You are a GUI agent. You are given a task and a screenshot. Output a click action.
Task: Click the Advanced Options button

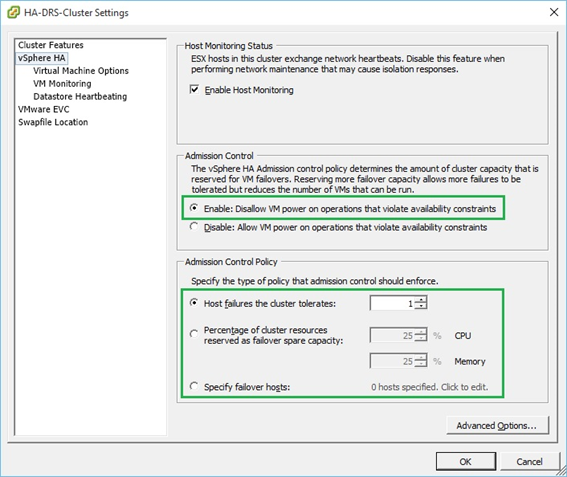point(498,425)
